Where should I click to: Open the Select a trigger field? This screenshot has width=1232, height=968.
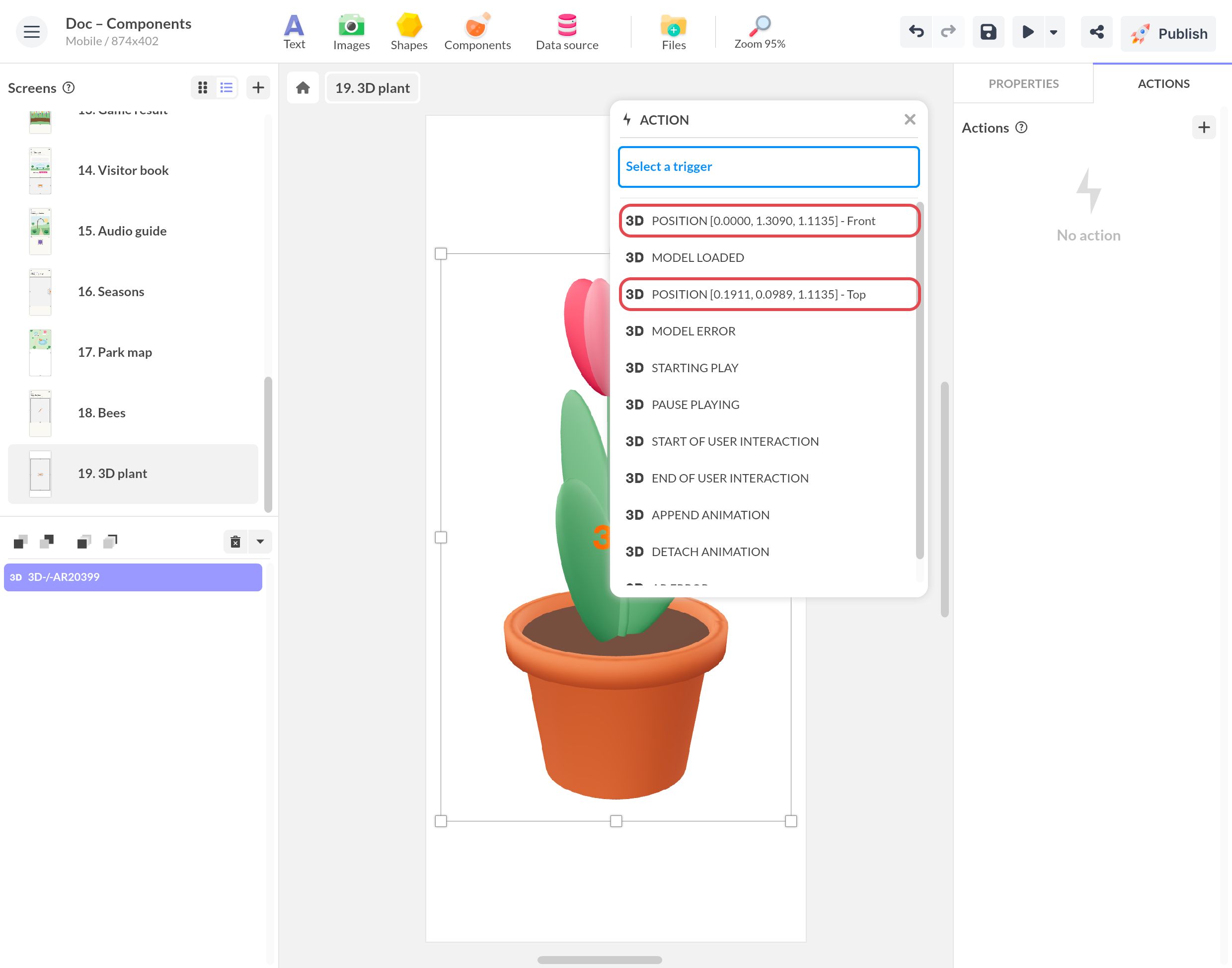[768, 166]
